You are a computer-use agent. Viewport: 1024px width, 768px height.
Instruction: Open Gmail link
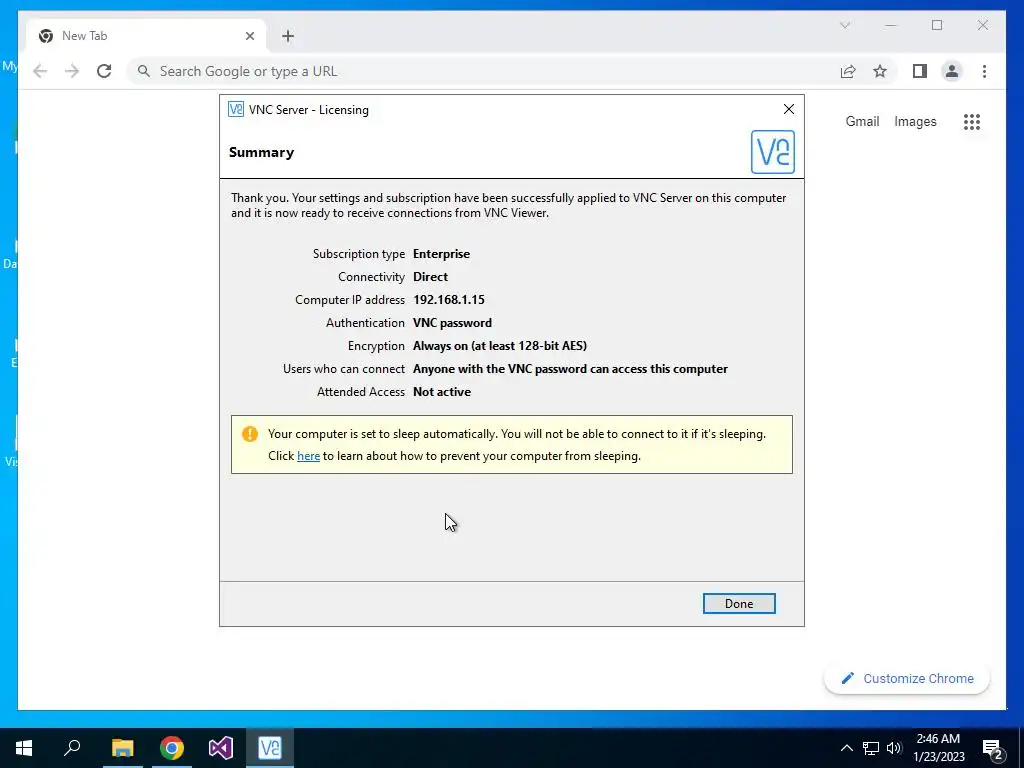pyautogui.click(x=862, y=121)
